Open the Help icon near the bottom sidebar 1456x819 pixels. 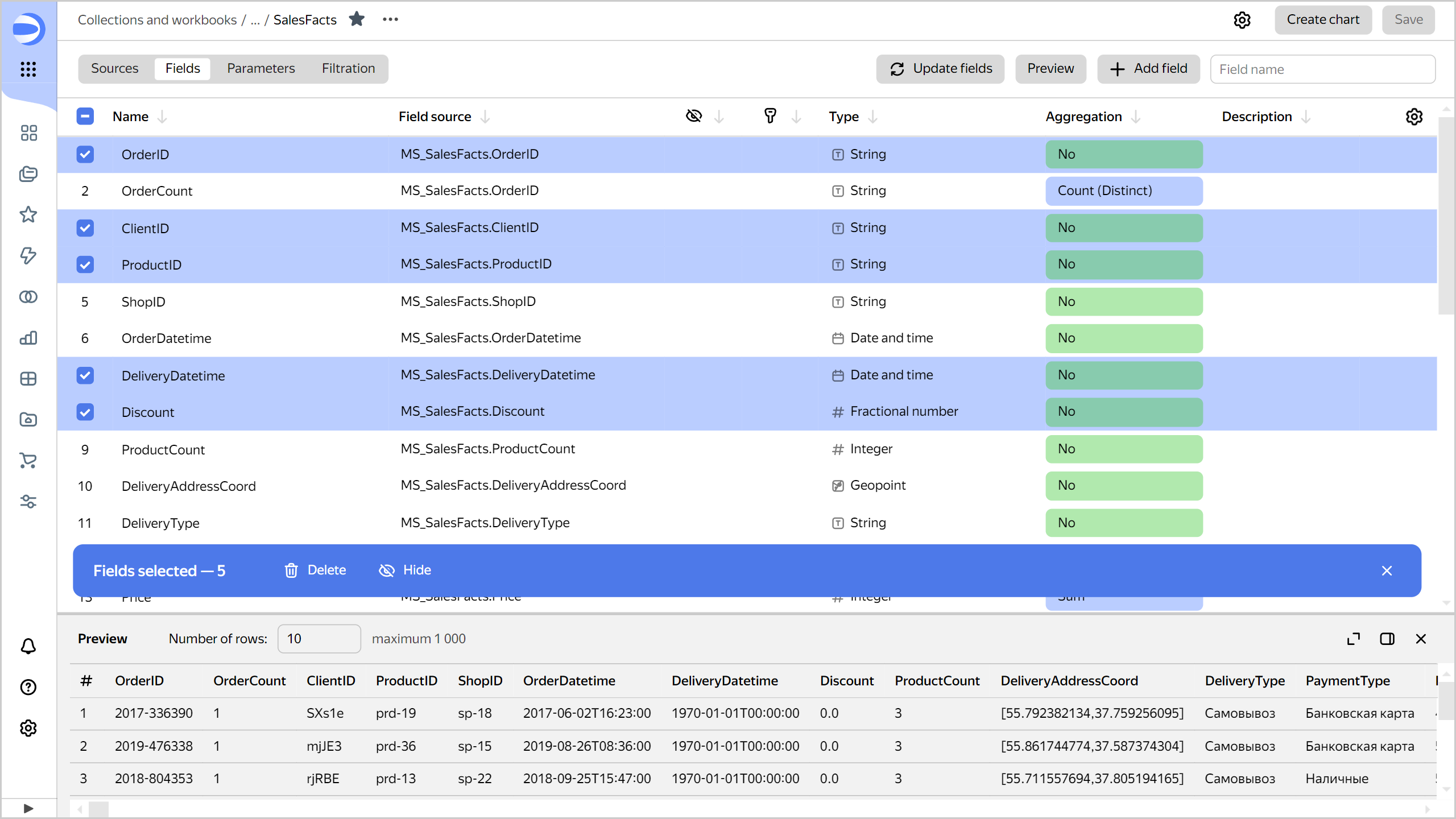pos(28,687)
